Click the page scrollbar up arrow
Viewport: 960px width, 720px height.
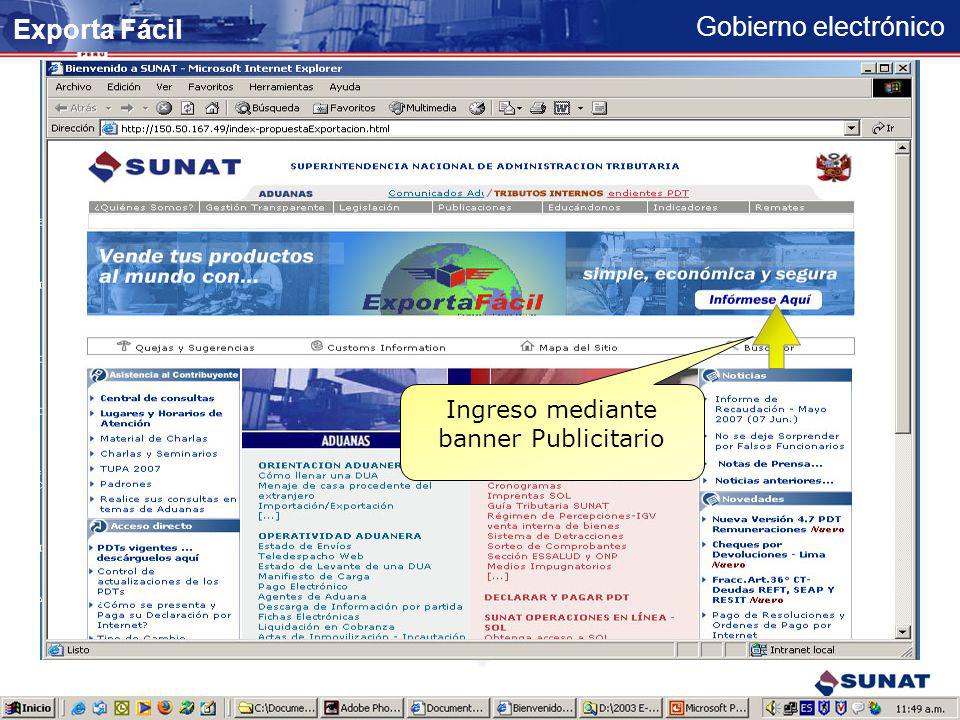[x=902, y=148]
